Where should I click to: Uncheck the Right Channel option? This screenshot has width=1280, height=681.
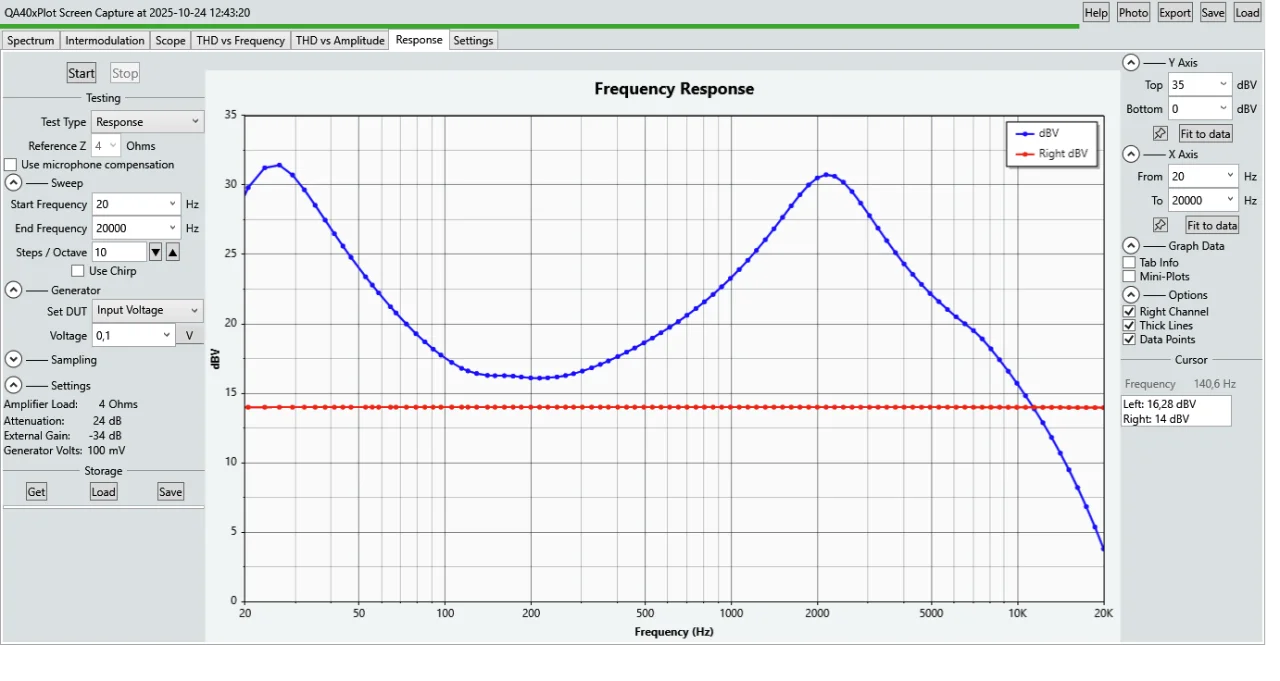[x=1129, y=312]
